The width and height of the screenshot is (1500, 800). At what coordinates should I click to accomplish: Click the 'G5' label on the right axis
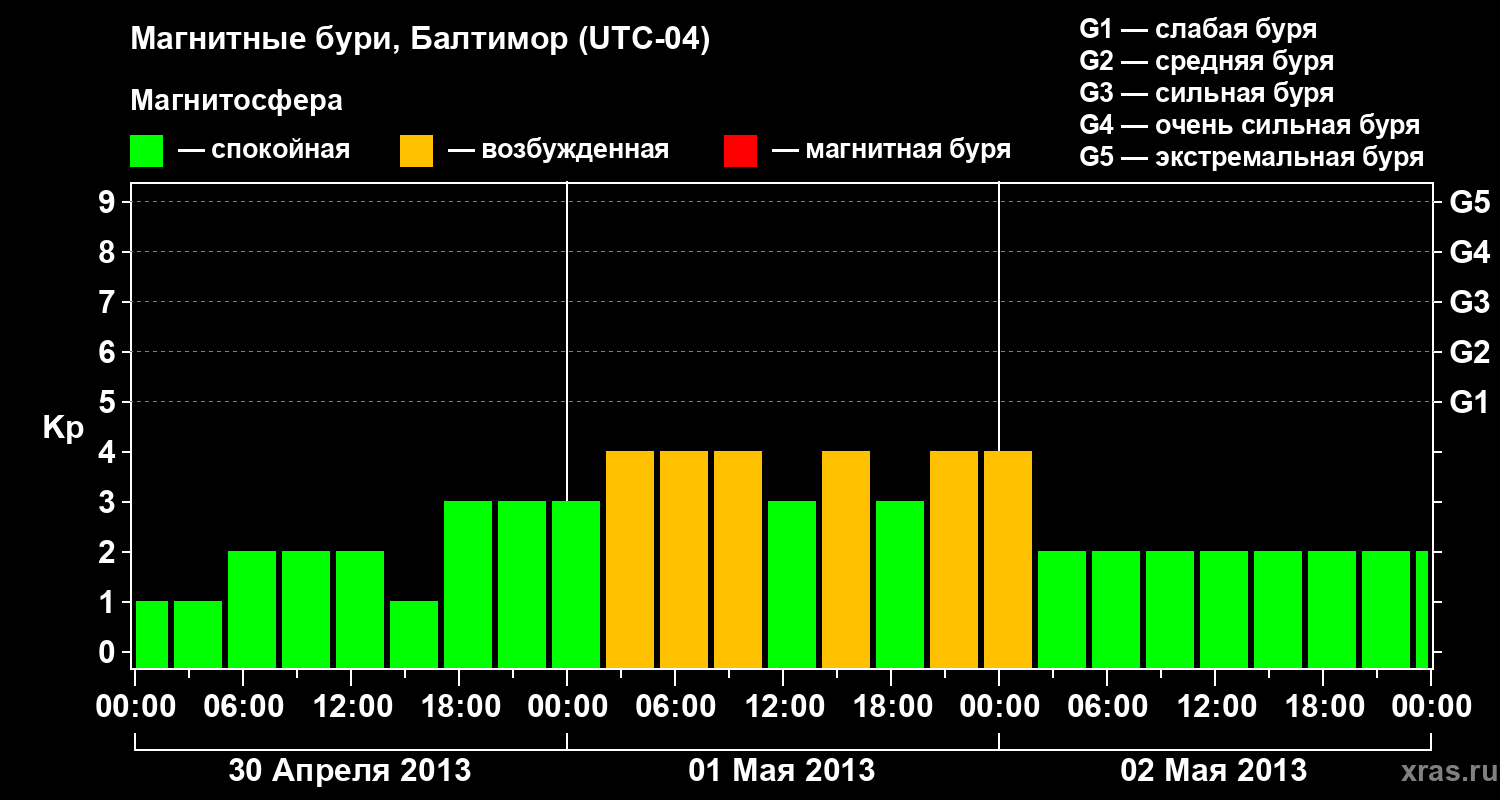[x=1469, y=202]
